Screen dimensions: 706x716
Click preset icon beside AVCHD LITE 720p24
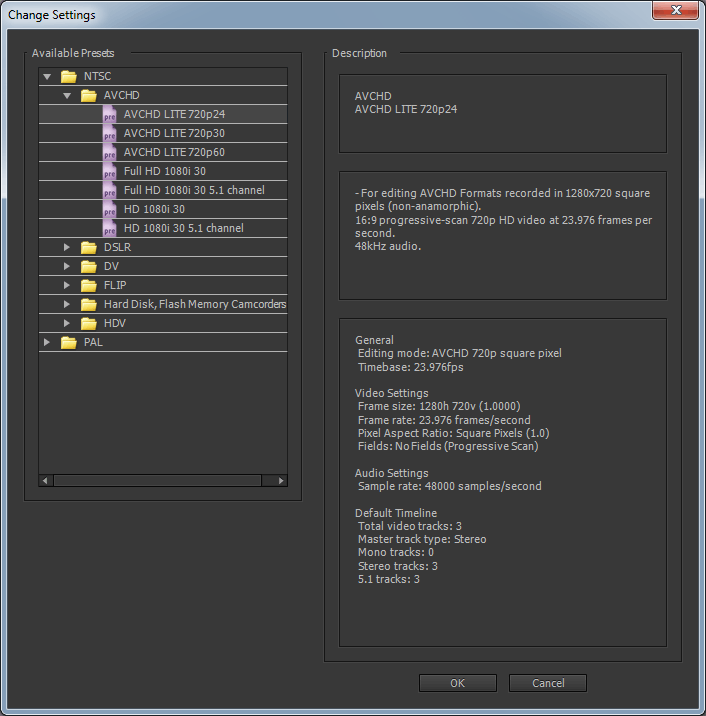tap(110, 114)
